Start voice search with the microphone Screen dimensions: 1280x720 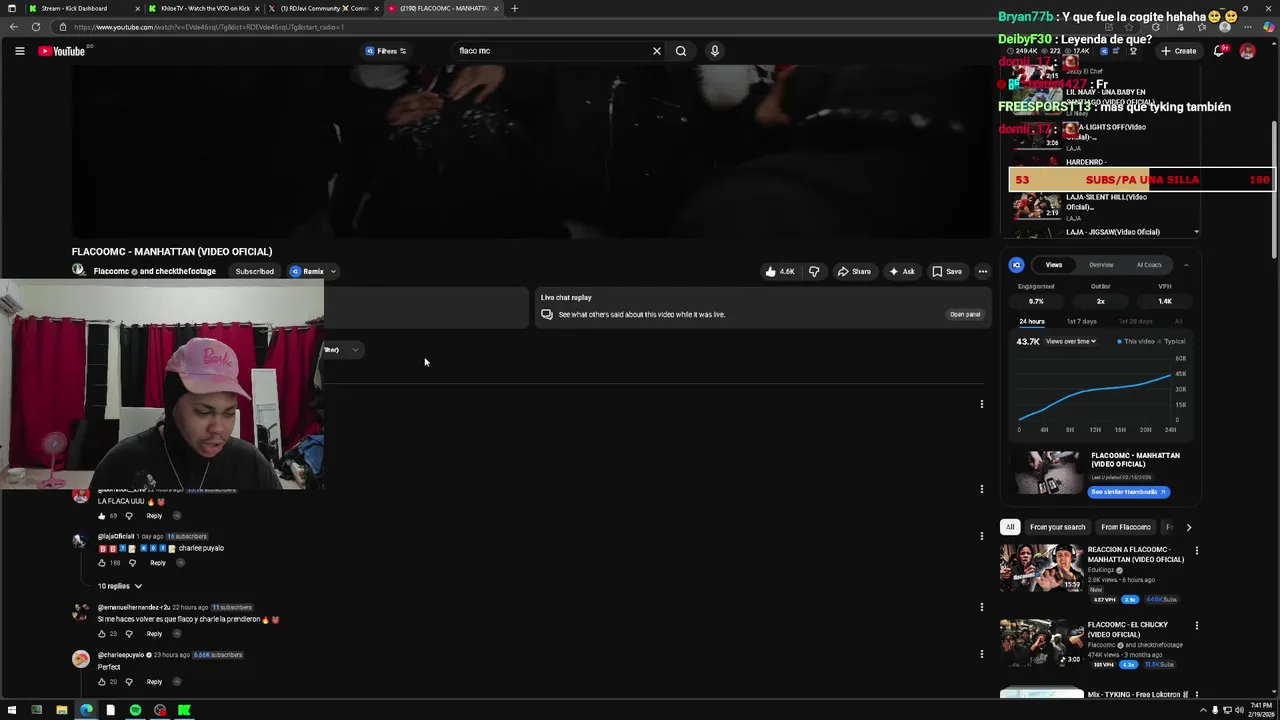(x=714, y=51)
